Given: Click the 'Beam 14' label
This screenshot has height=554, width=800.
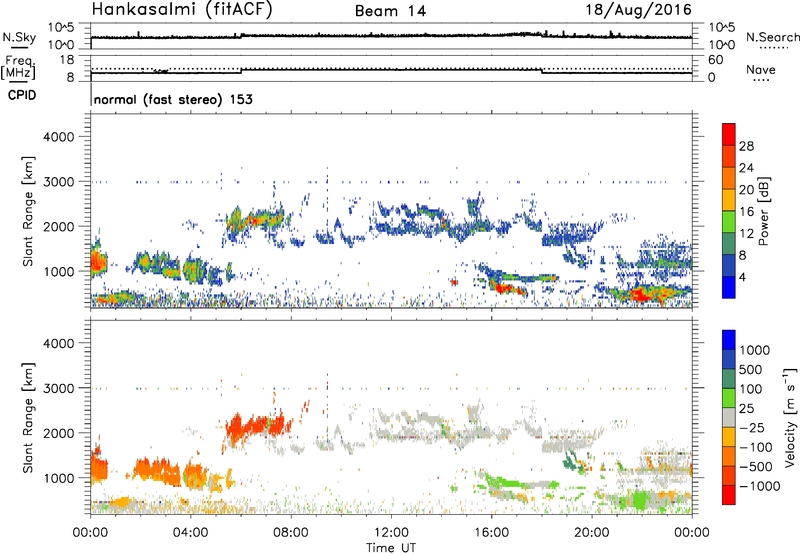Looking at the screenshot, I should pos(390,11).
